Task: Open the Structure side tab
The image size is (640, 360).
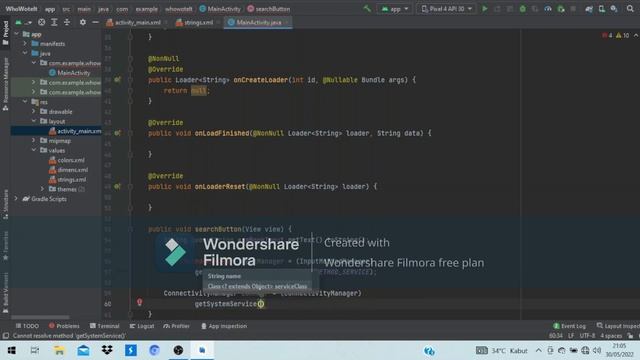Action: pos(5,204)
